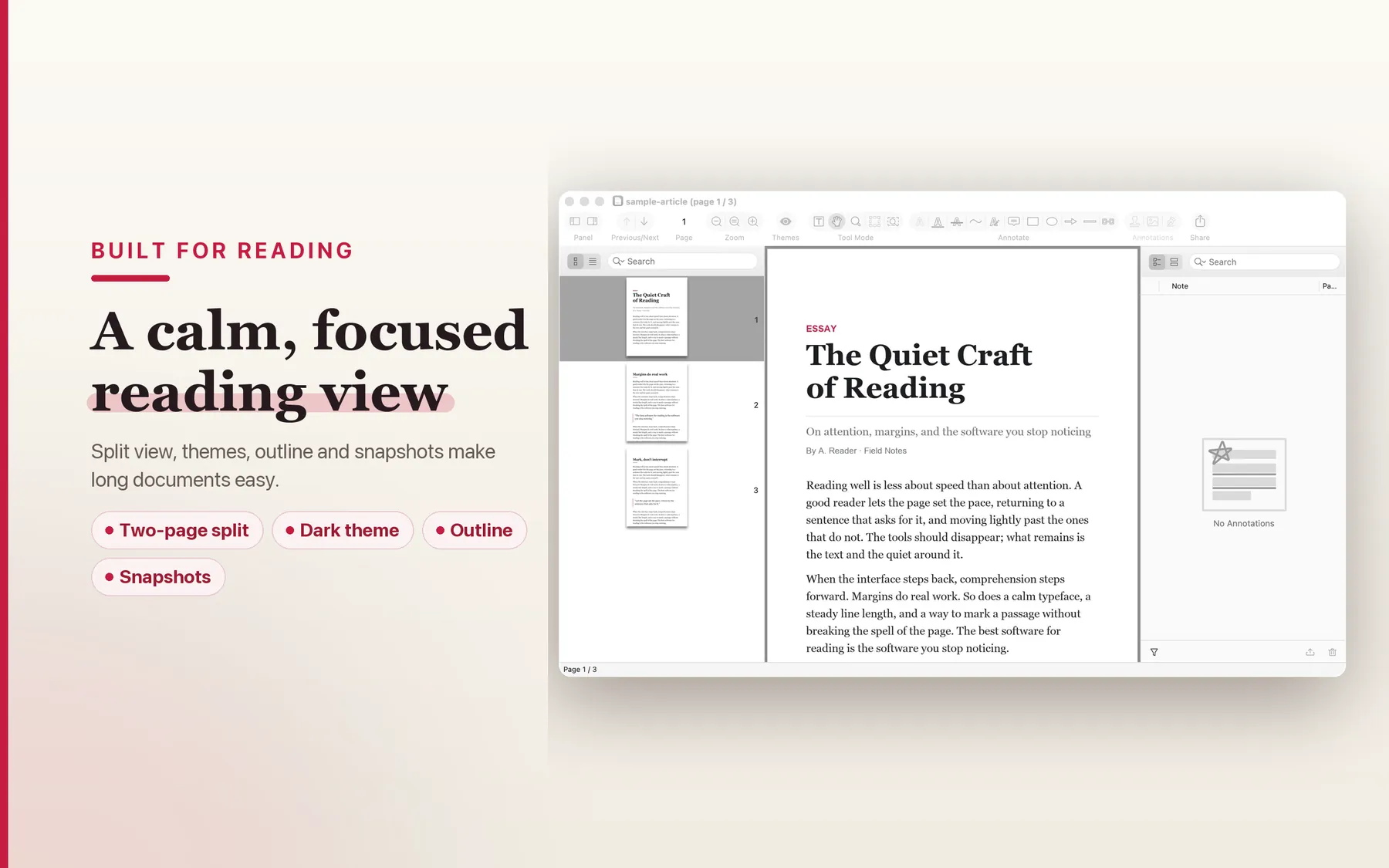Click the right panel Search field

pos(1265,262)
